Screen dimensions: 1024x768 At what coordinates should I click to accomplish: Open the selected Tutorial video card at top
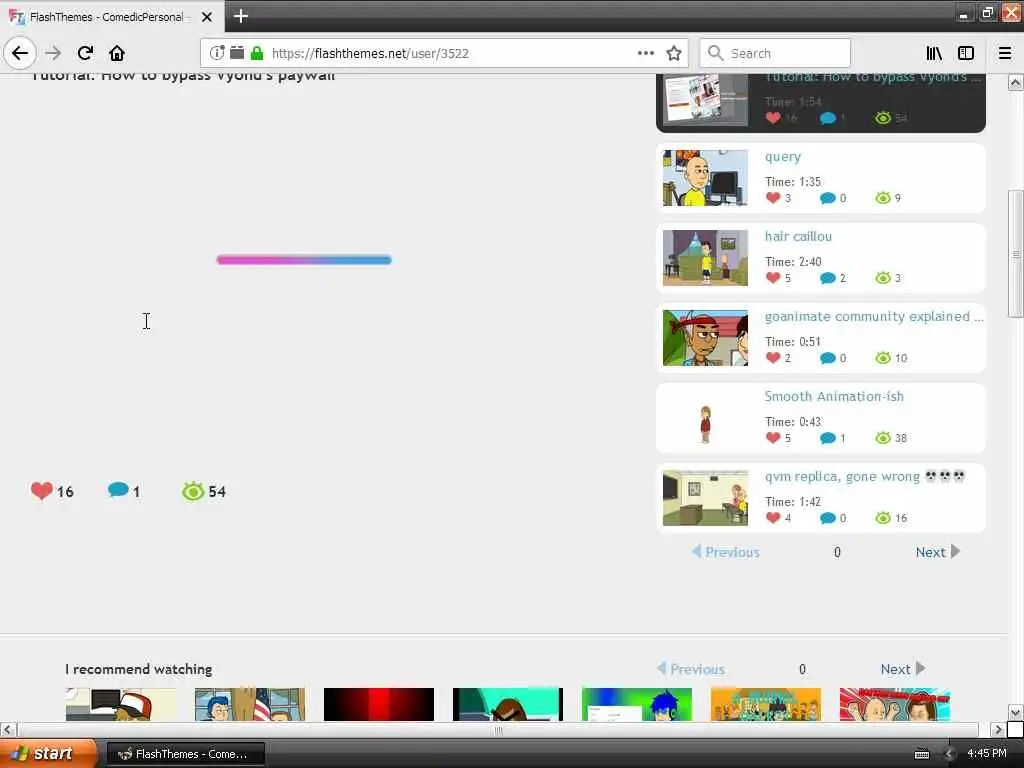[821, 101]
